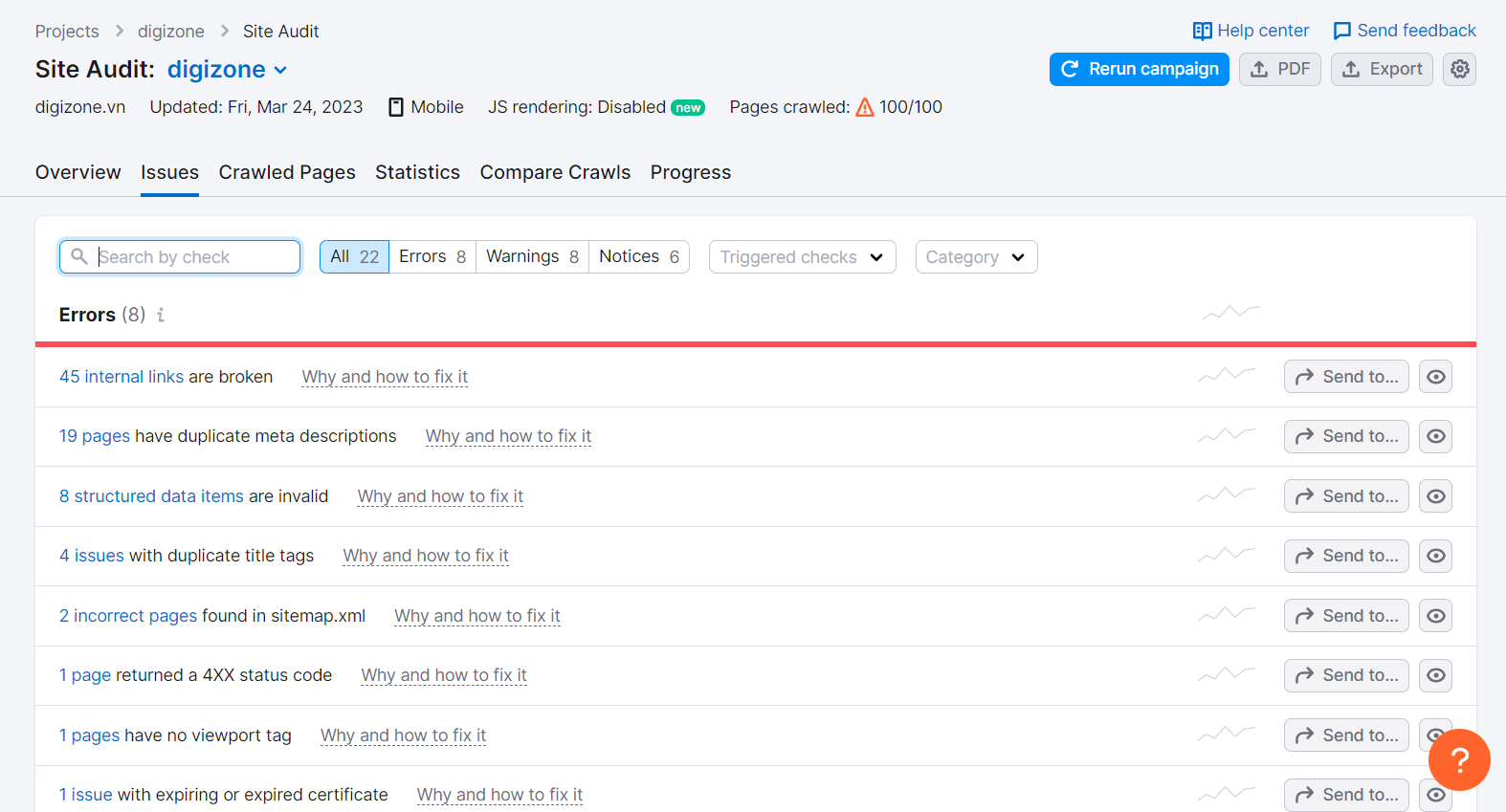Open the orange help question bubble
This screenshot has width=1506, height=812.
1459,760
